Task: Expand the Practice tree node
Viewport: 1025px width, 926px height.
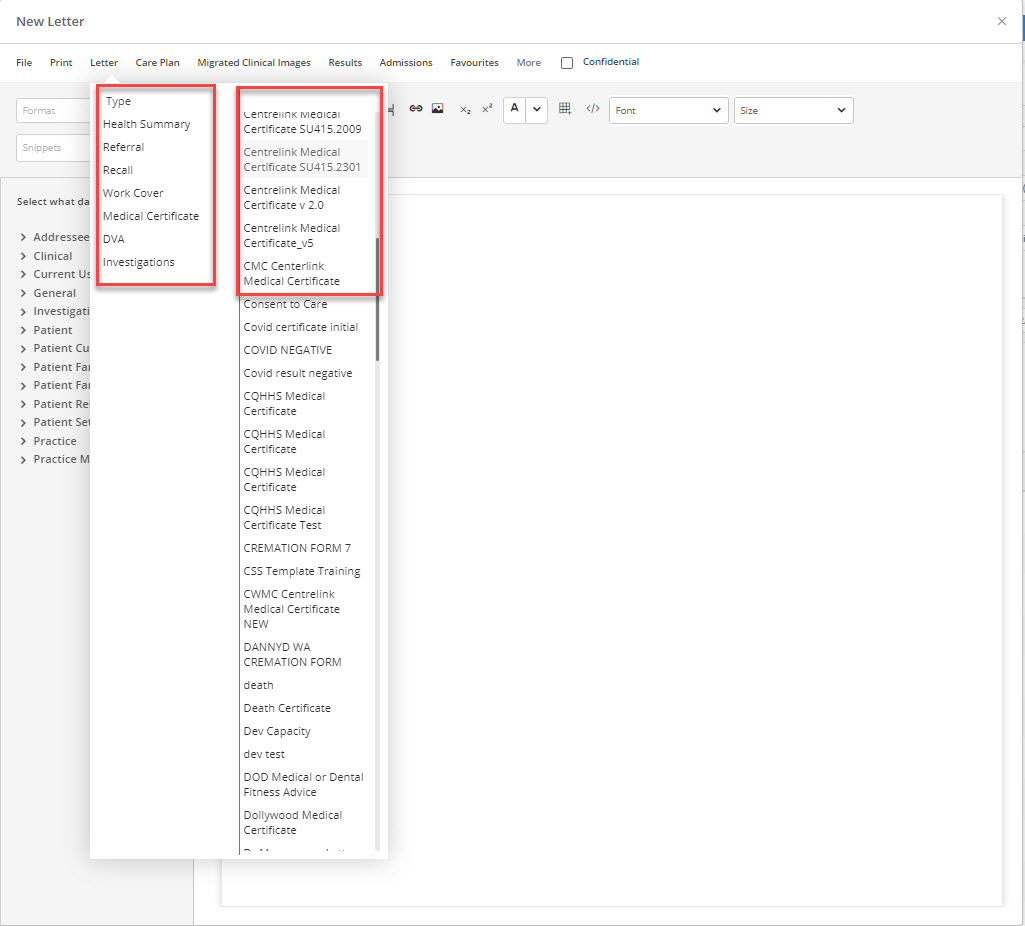Action: click(24, 441)
